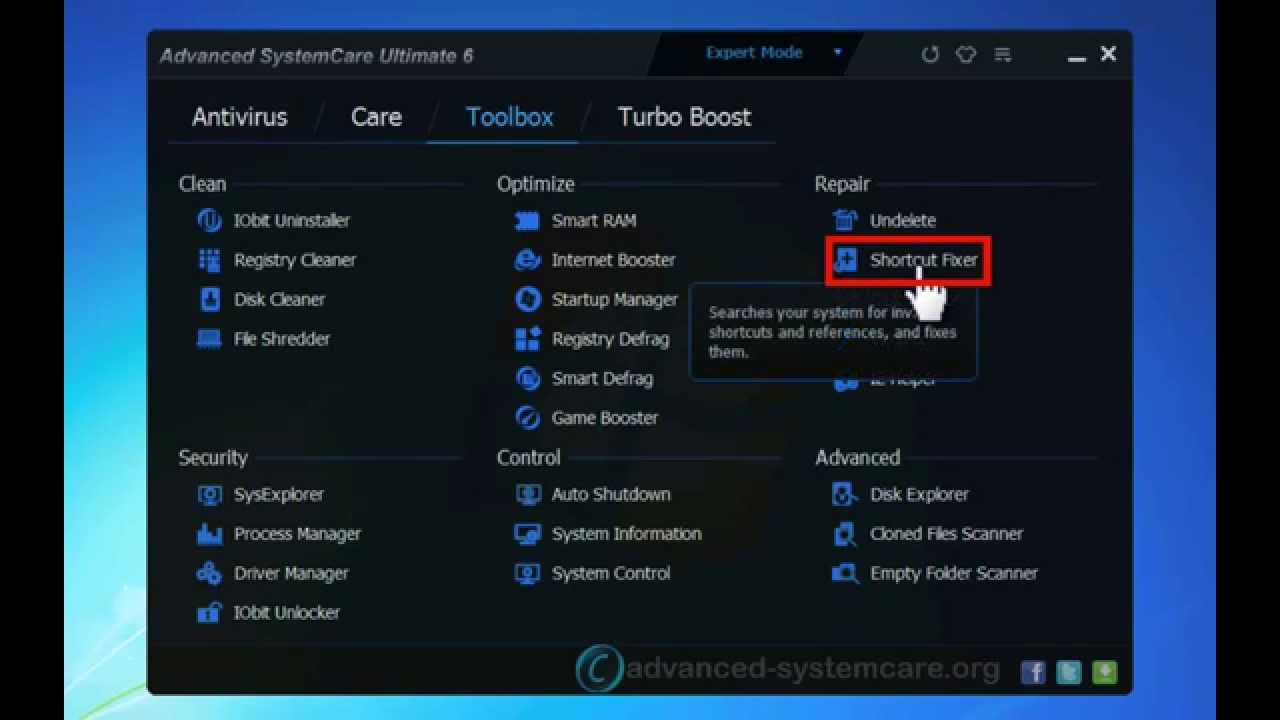Open the Auto Shutdown control
Viewport: 1280px width, 720px height.
coord(592,494)
